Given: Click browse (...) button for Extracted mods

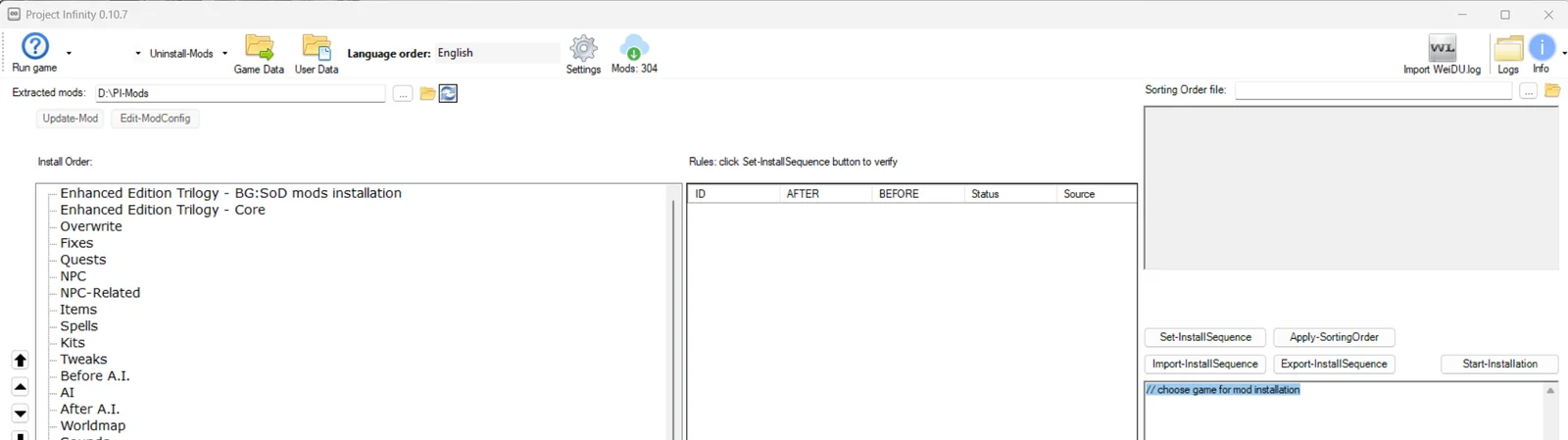Looking at the screenshot, I should [403, 93].
